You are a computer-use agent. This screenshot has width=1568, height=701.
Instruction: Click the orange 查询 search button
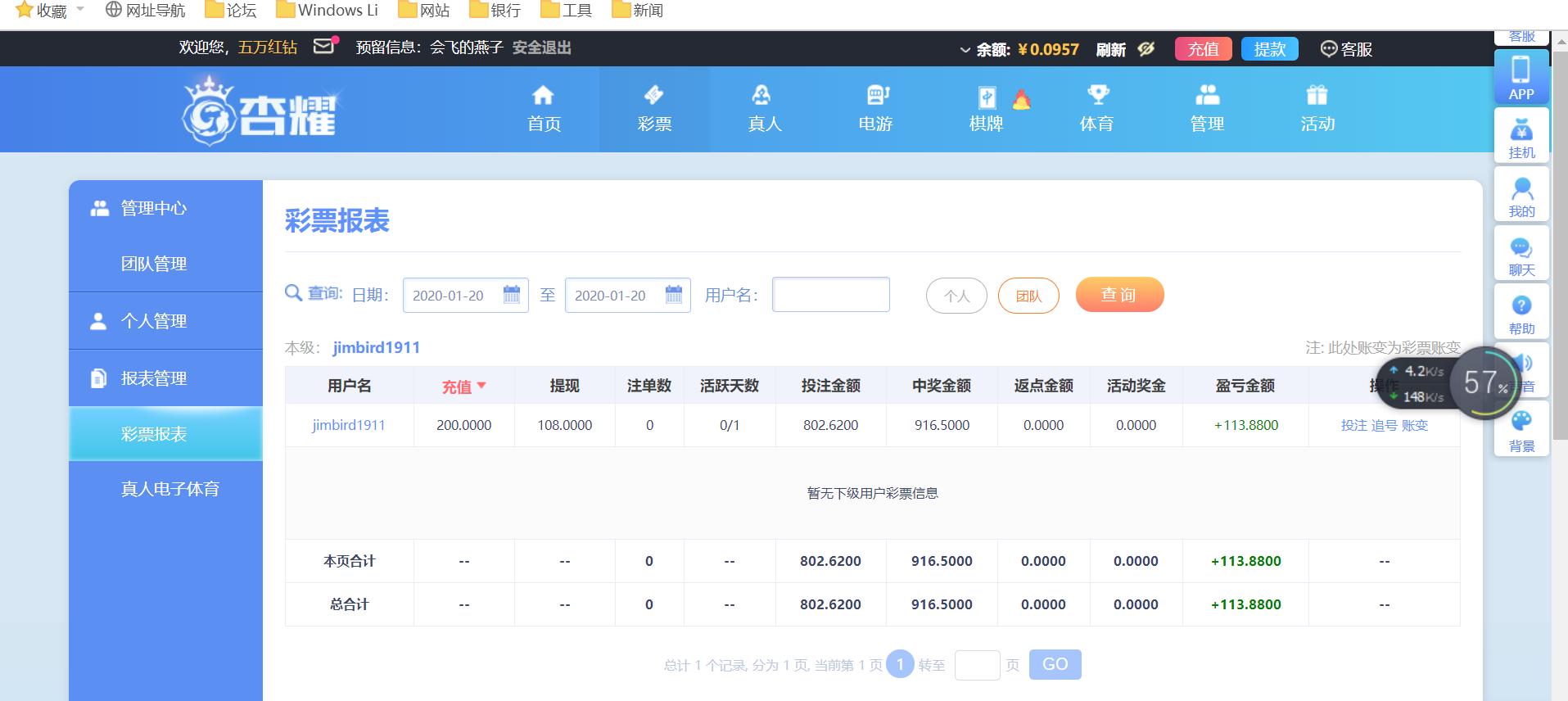coord(1119,295)
